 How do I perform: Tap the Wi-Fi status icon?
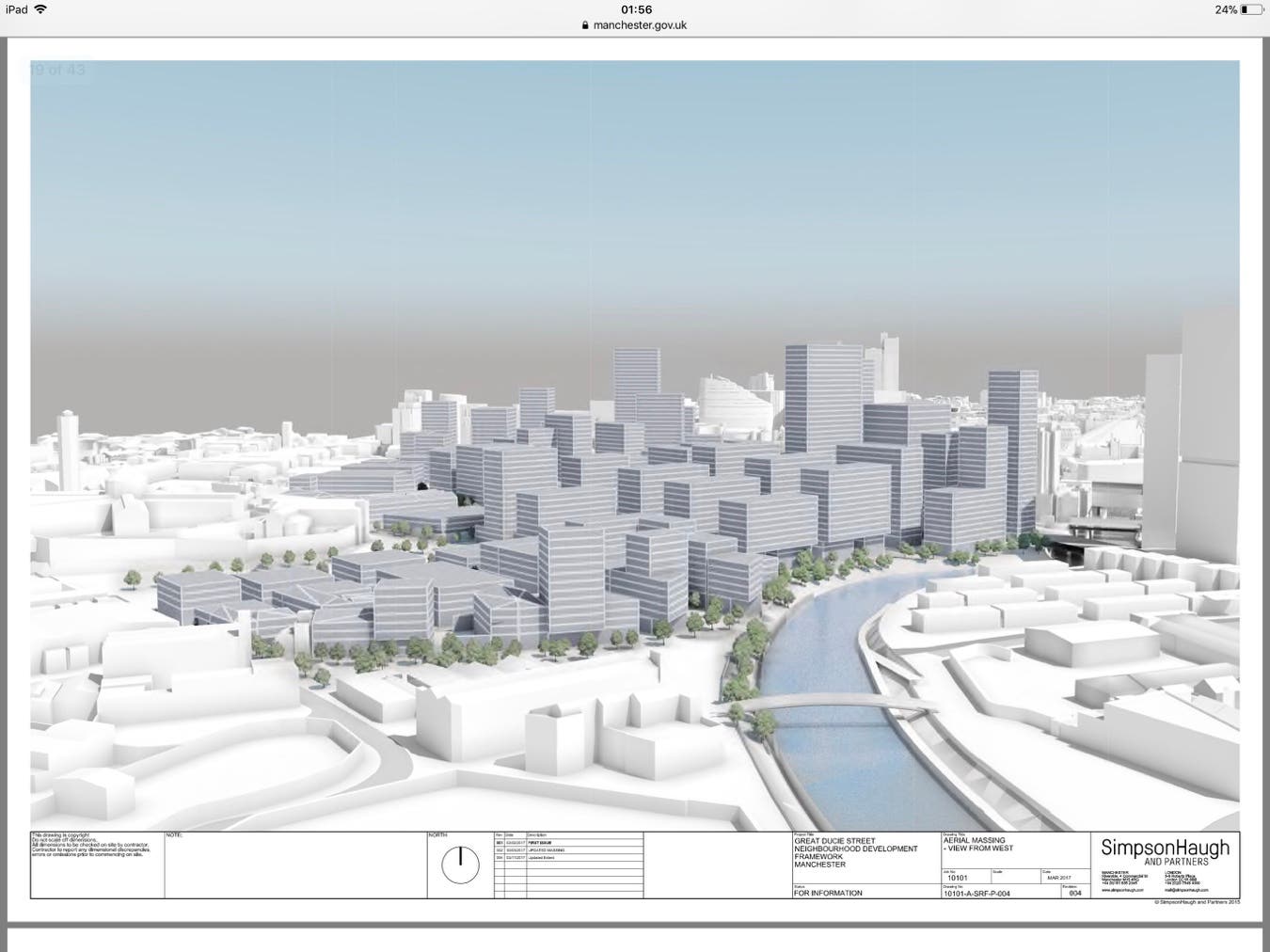point(40,9)
